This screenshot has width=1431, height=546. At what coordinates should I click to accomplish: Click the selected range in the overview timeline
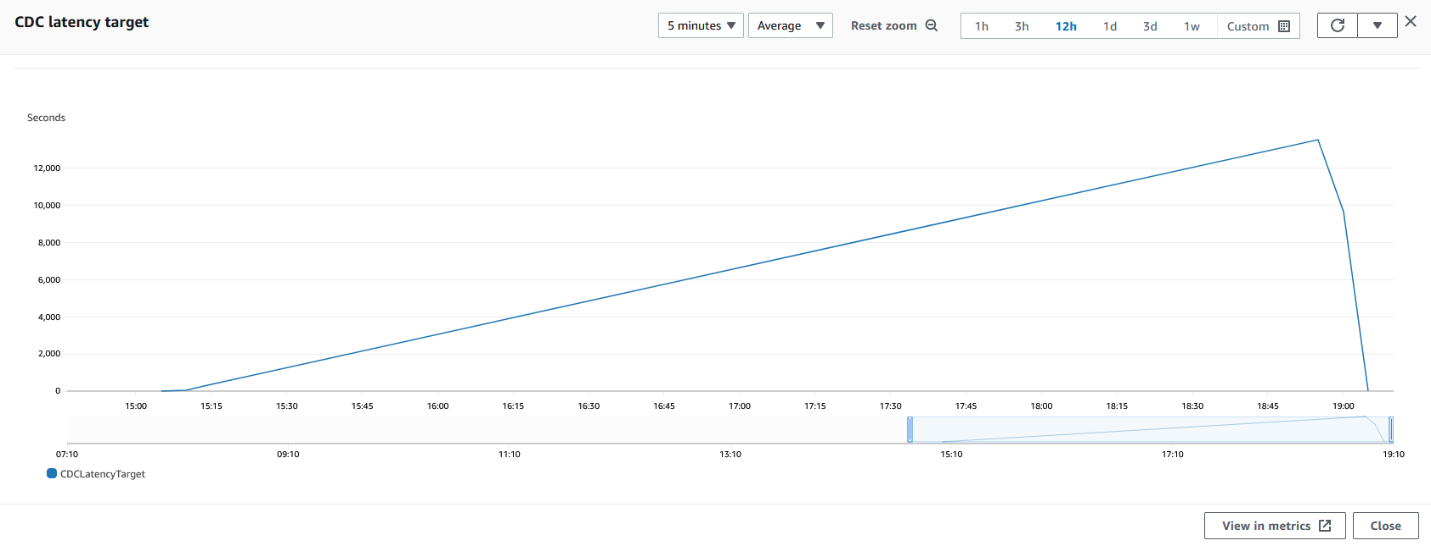pos(1150,430)
